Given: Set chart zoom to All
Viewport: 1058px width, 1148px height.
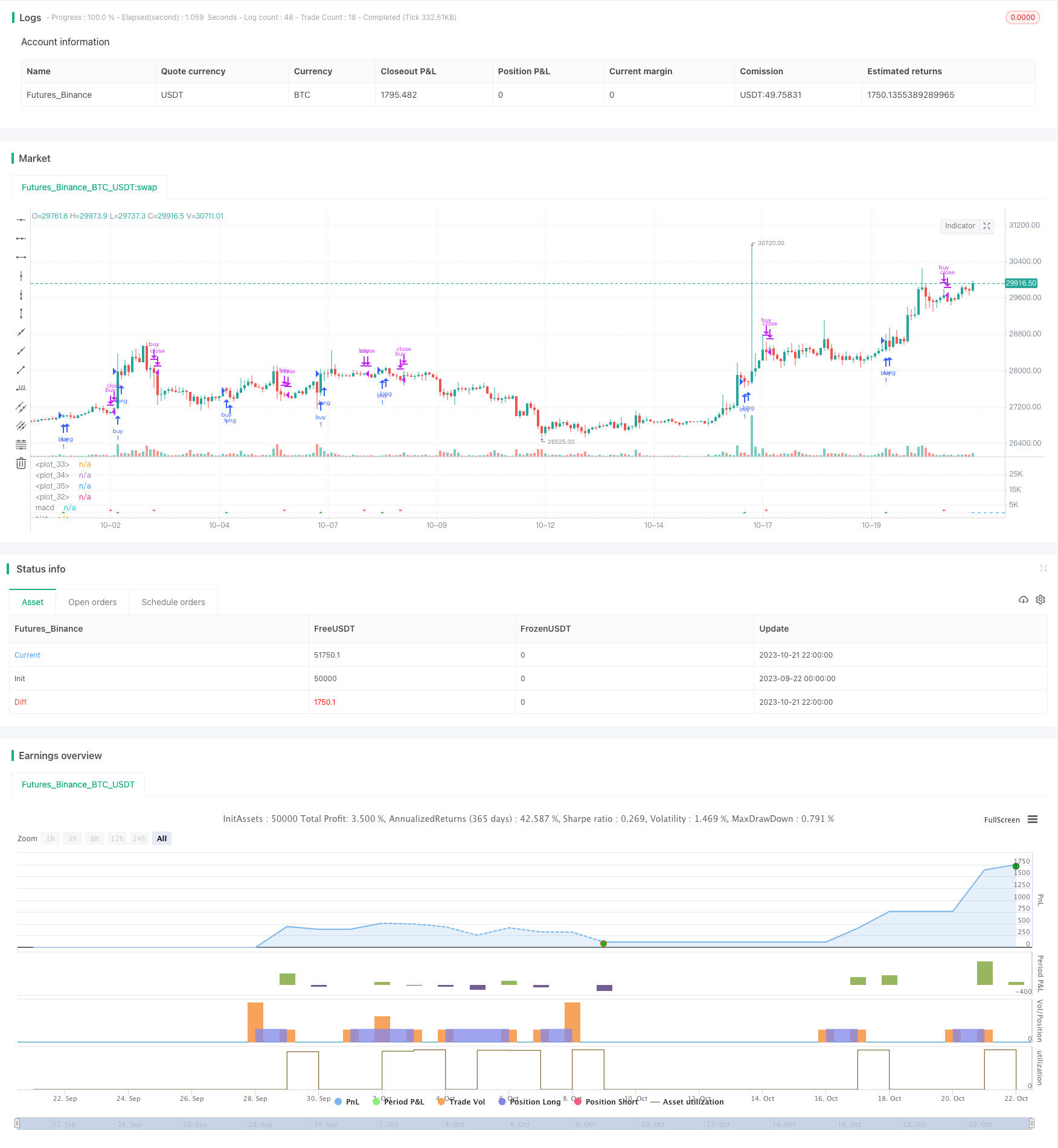Looking at the screenshot, I should coord(162,838).
